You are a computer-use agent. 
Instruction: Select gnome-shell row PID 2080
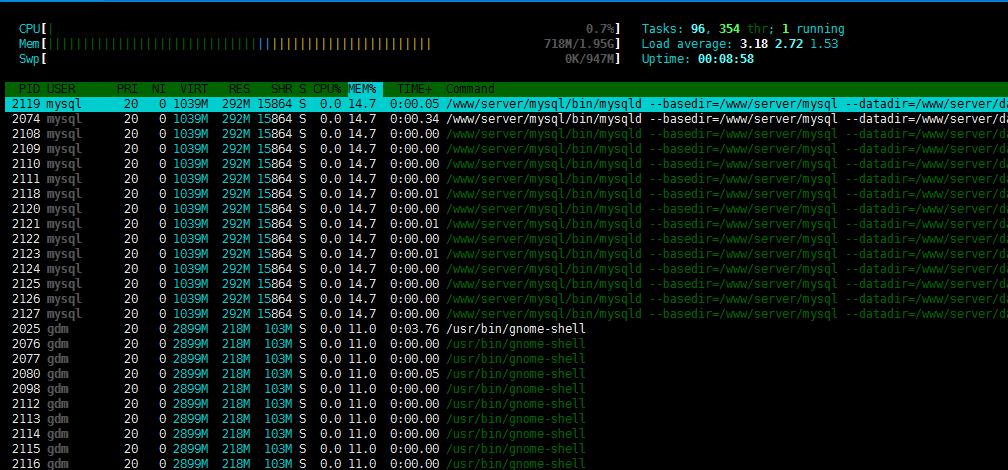tap(506, 374)
